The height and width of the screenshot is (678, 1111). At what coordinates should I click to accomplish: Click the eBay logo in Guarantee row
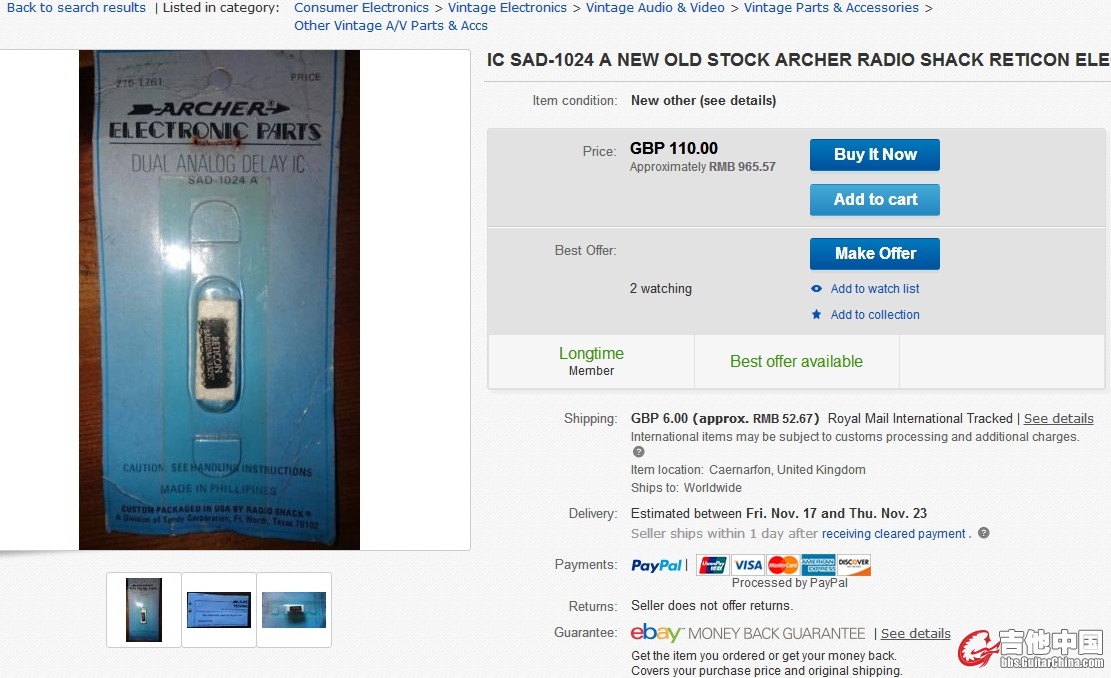coord(656,632)
